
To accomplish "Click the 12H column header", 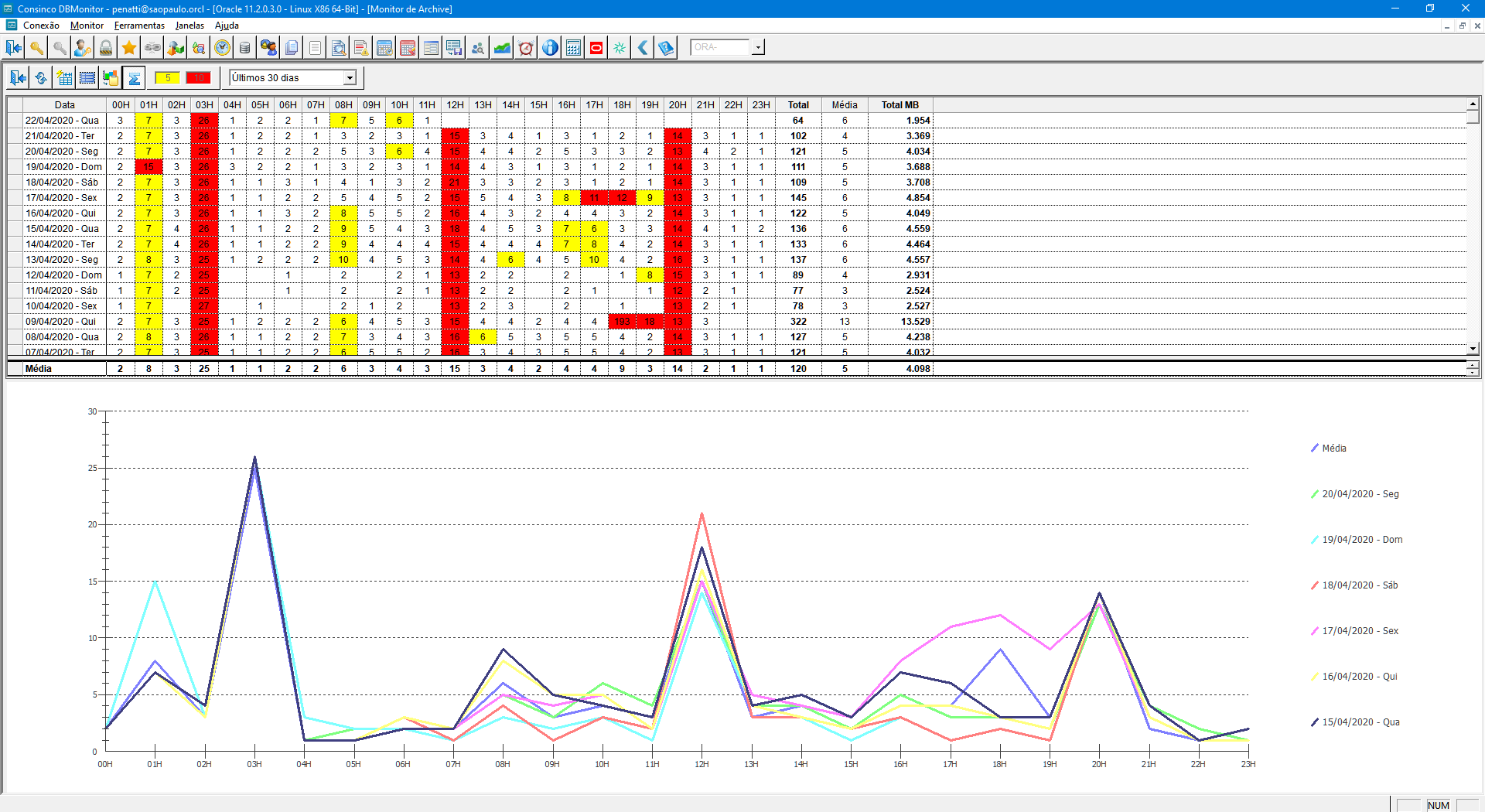I will click(x=455, y=105).
